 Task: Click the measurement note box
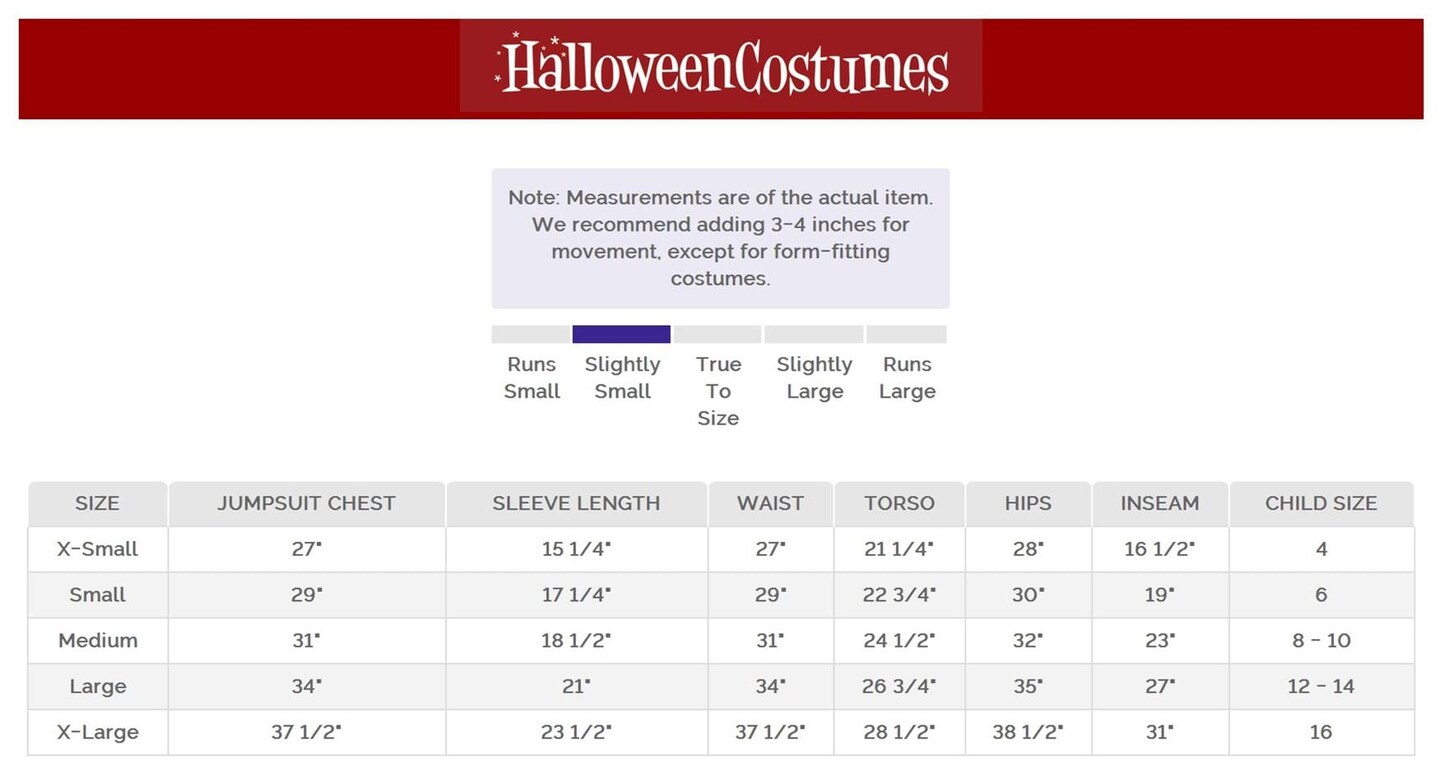coord(720,238)
